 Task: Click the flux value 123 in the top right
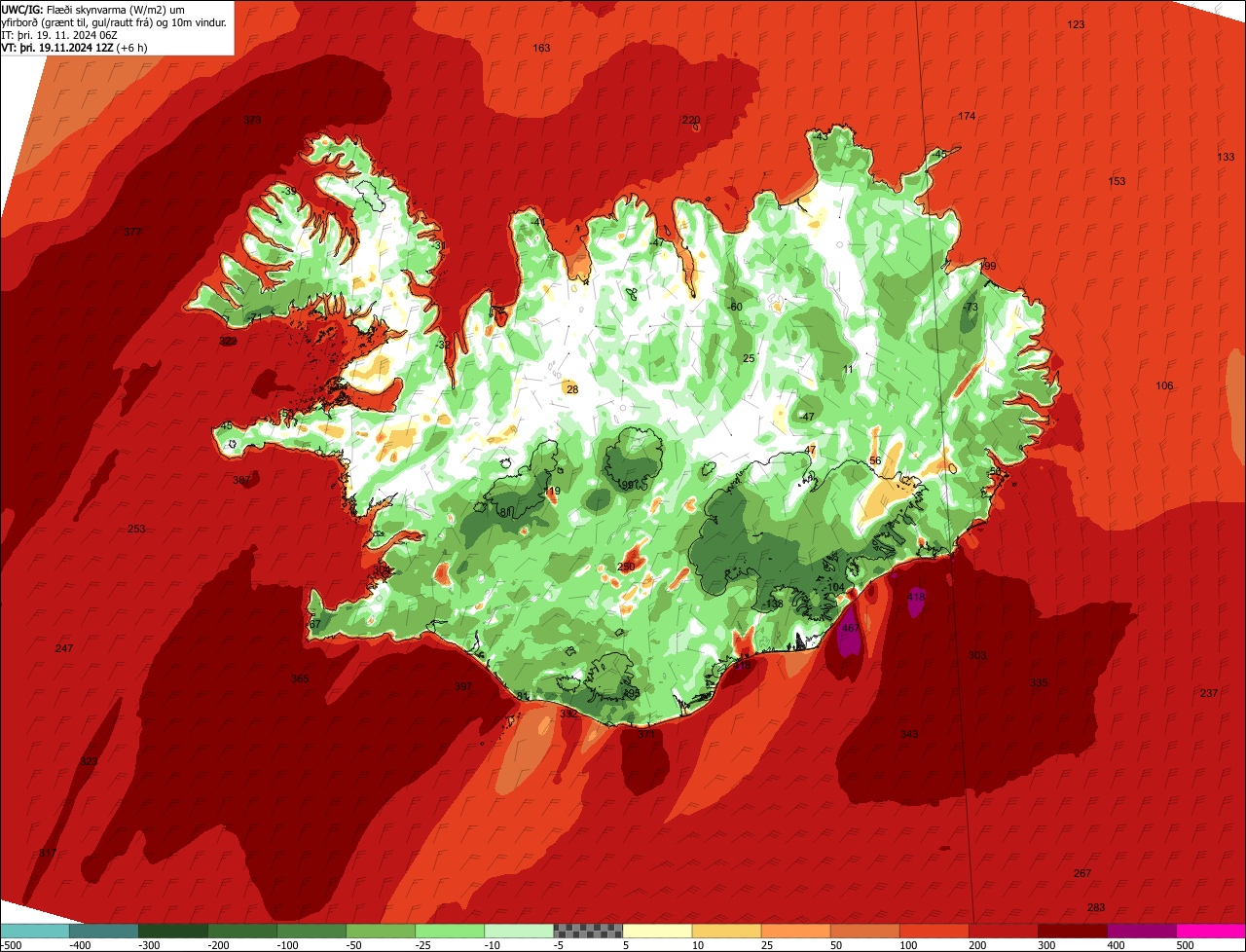1076,24
